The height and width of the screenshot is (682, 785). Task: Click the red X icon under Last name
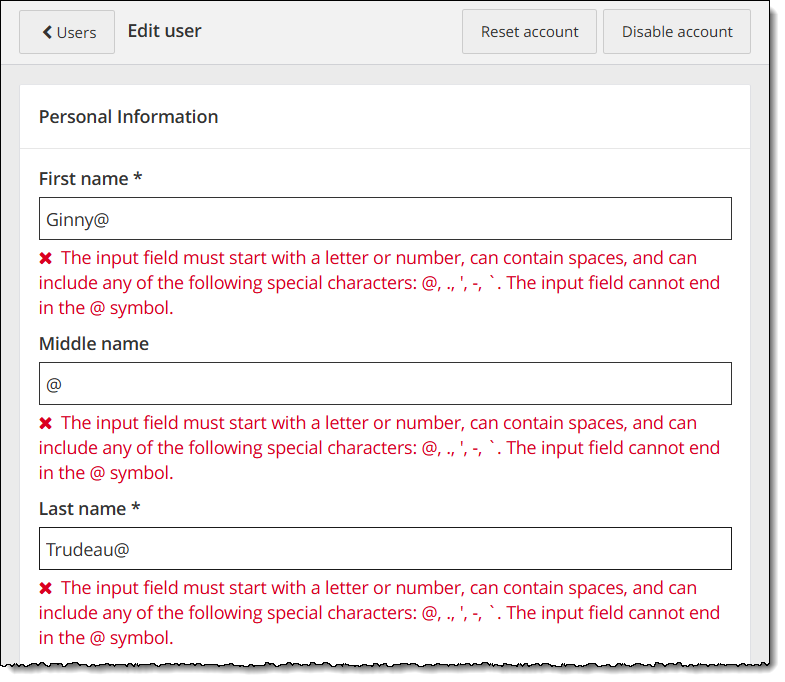[x=46, y=589]
